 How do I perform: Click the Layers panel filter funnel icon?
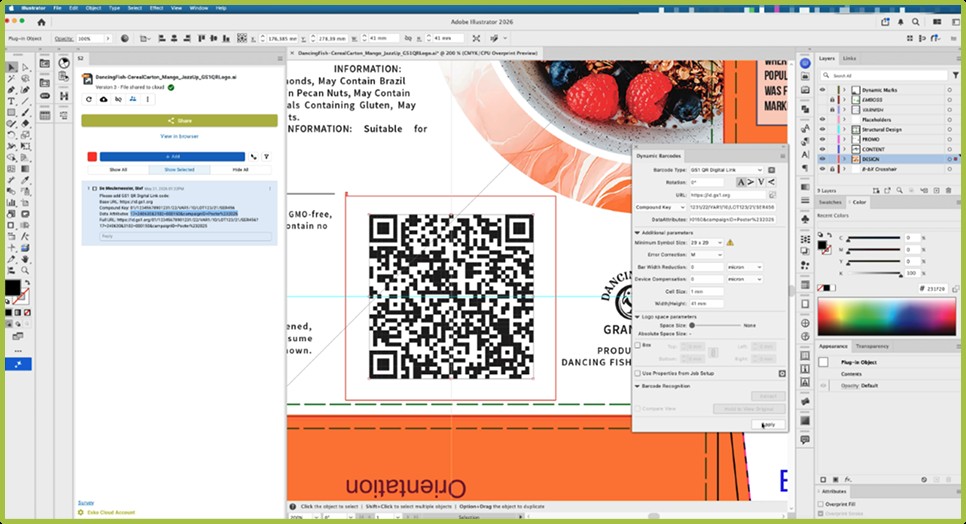[956, 75]
